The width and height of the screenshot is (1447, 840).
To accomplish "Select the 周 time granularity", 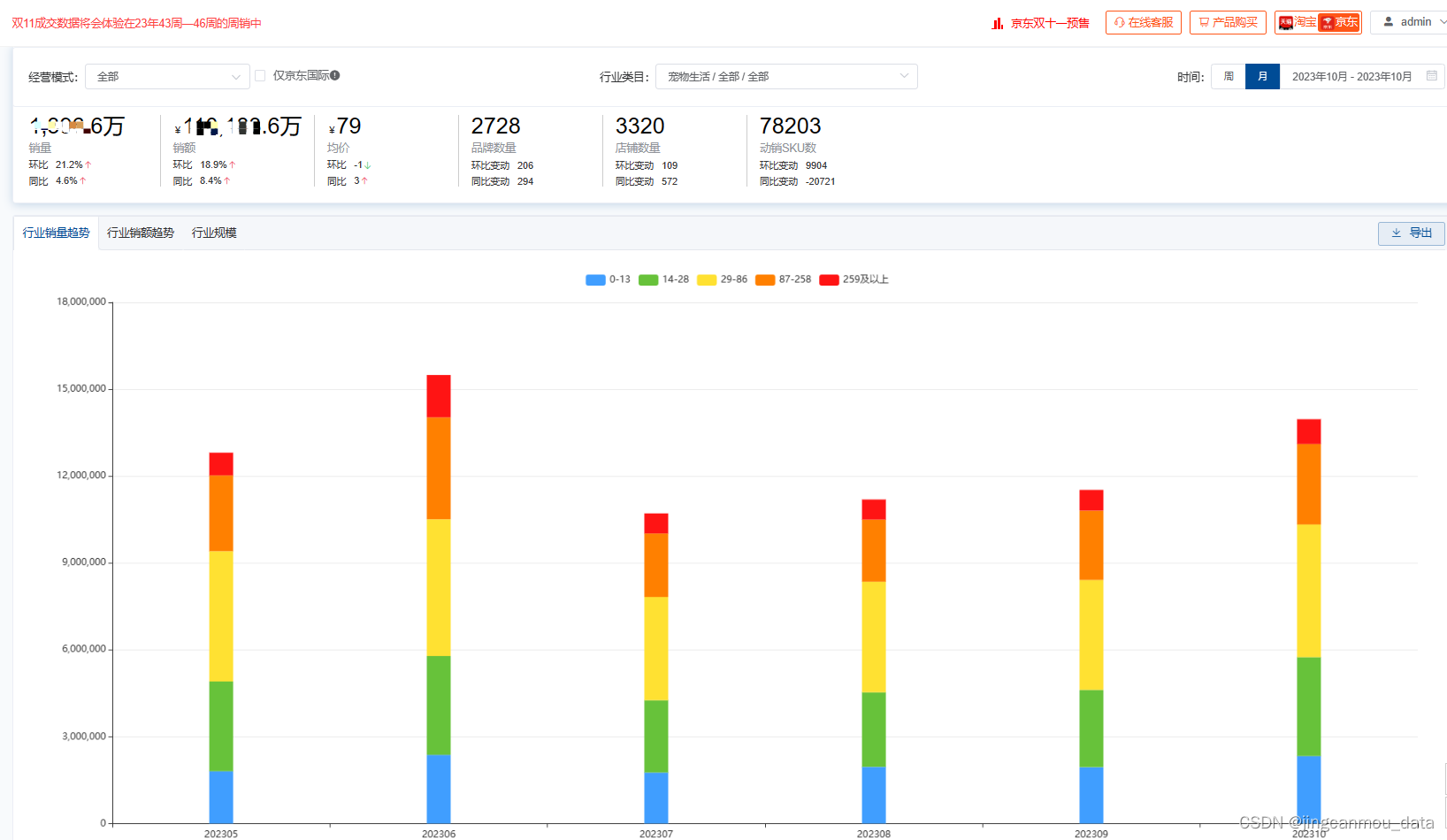I will point(1229,77).
